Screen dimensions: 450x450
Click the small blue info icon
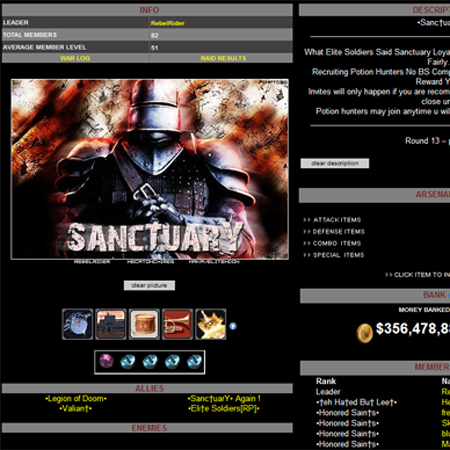coord(233,326)
